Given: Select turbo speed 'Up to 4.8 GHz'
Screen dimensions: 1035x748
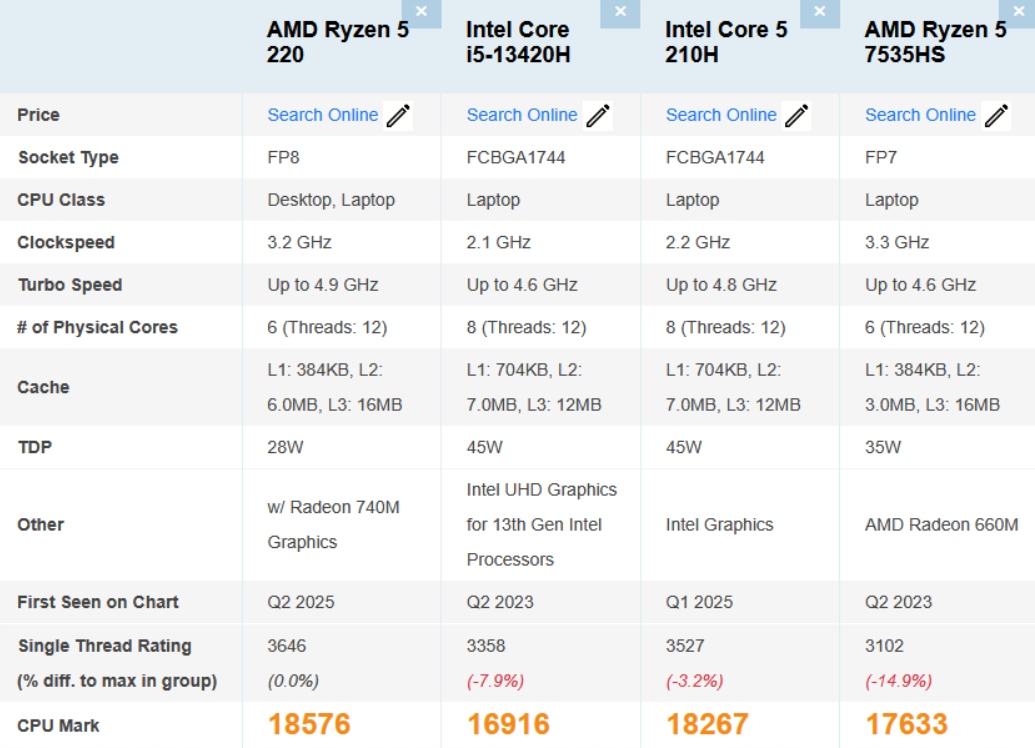Looking at the screenshot, I should click(721, 285).
